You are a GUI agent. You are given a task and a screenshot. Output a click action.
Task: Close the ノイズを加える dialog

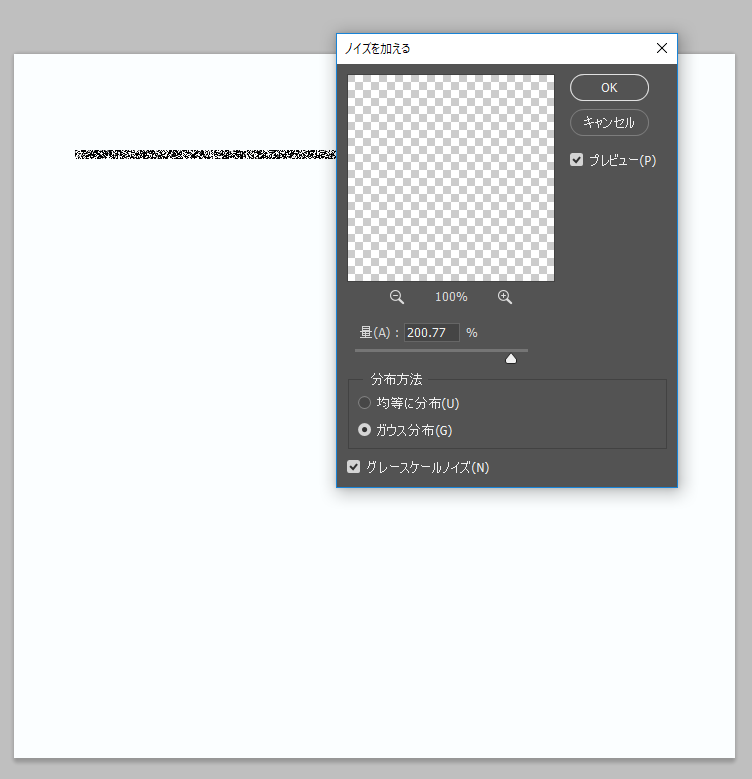[x=662, y=48]
